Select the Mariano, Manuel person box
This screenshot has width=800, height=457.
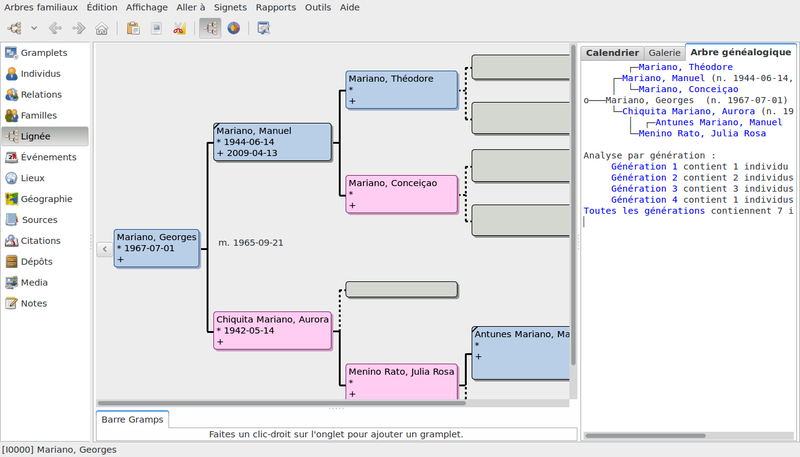(x=272, y=142)
